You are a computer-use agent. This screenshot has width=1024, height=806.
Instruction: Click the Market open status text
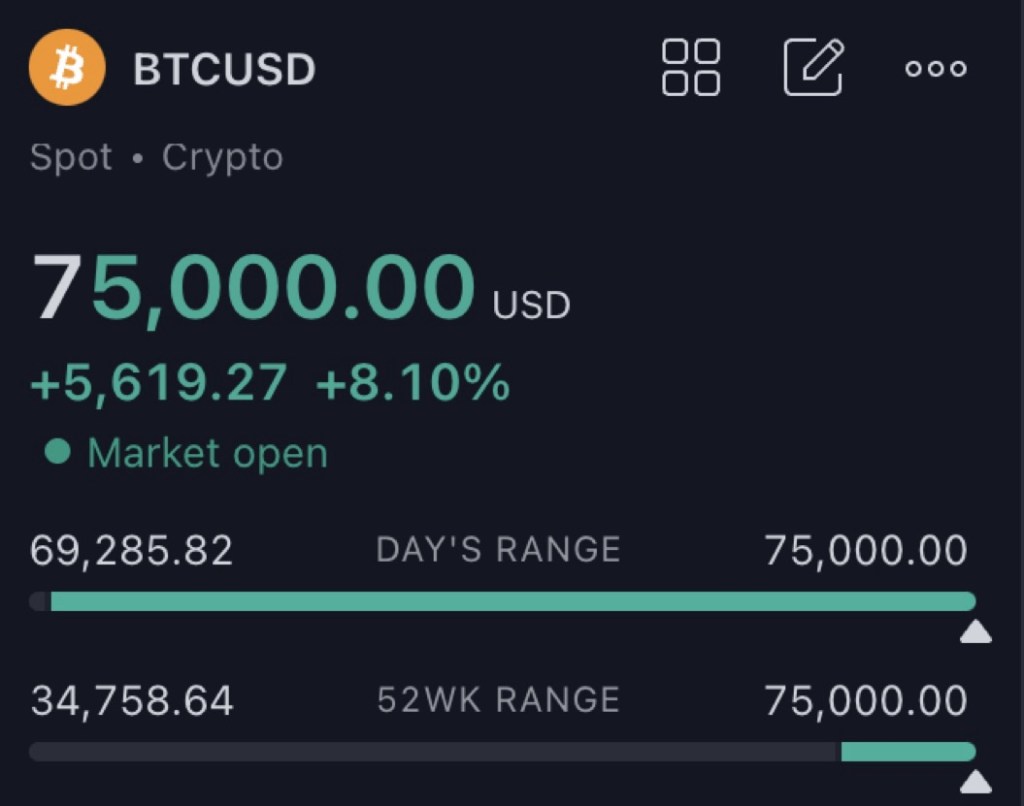point(207,453)
